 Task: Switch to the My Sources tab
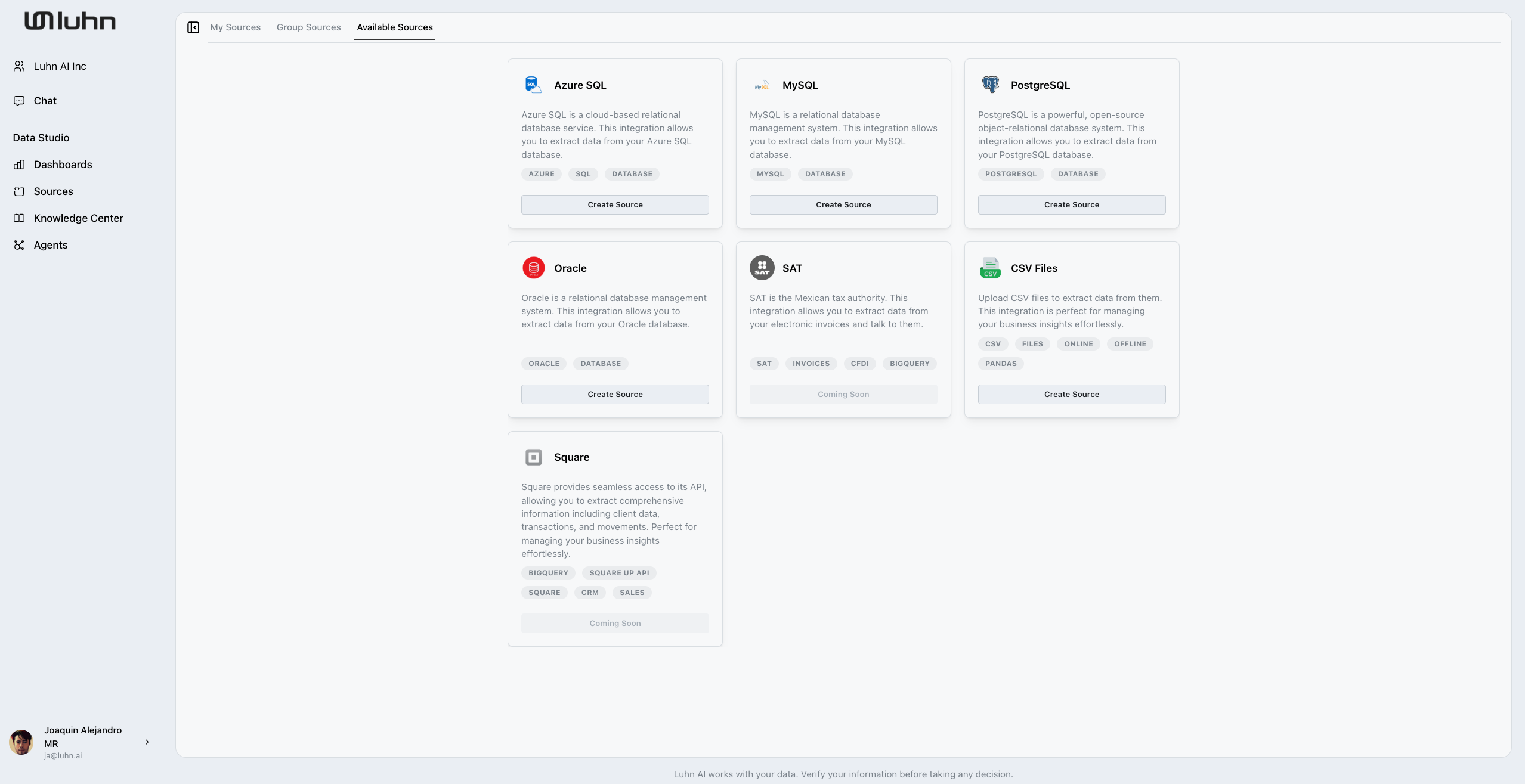coord(235,27)
